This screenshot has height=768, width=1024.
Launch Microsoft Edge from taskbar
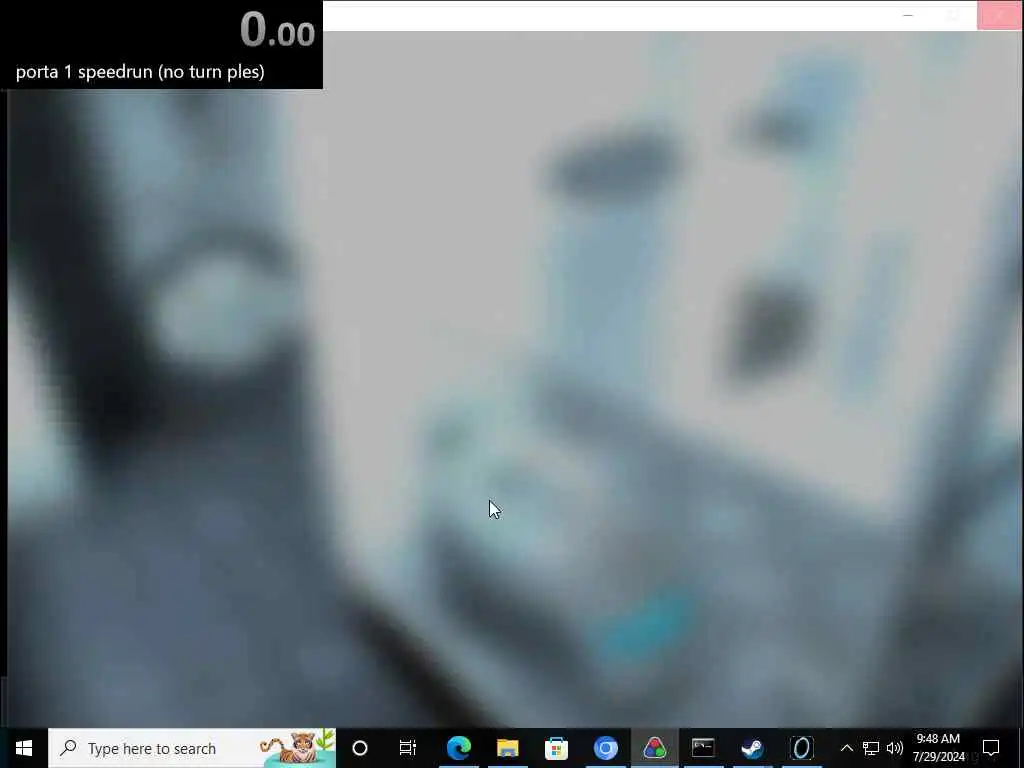[458, 748]
